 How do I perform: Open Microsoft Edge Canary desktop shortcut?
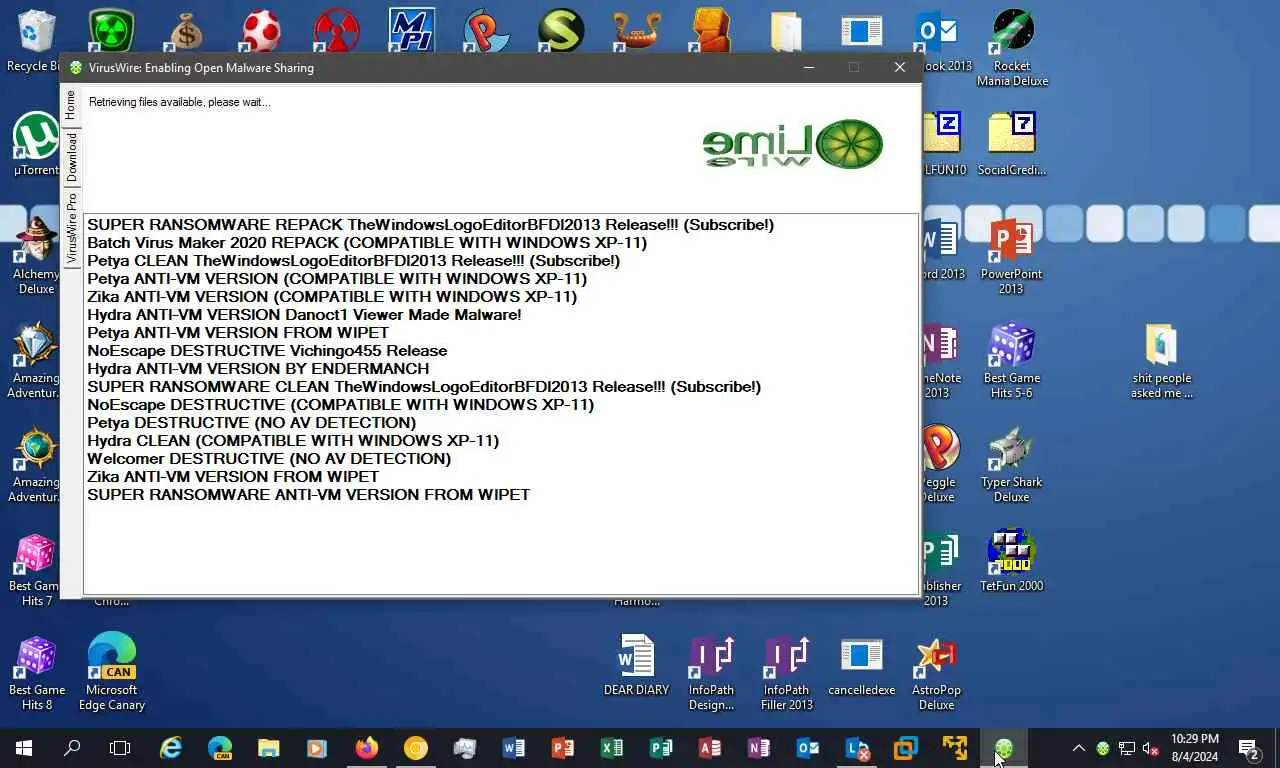click(112, 672)
